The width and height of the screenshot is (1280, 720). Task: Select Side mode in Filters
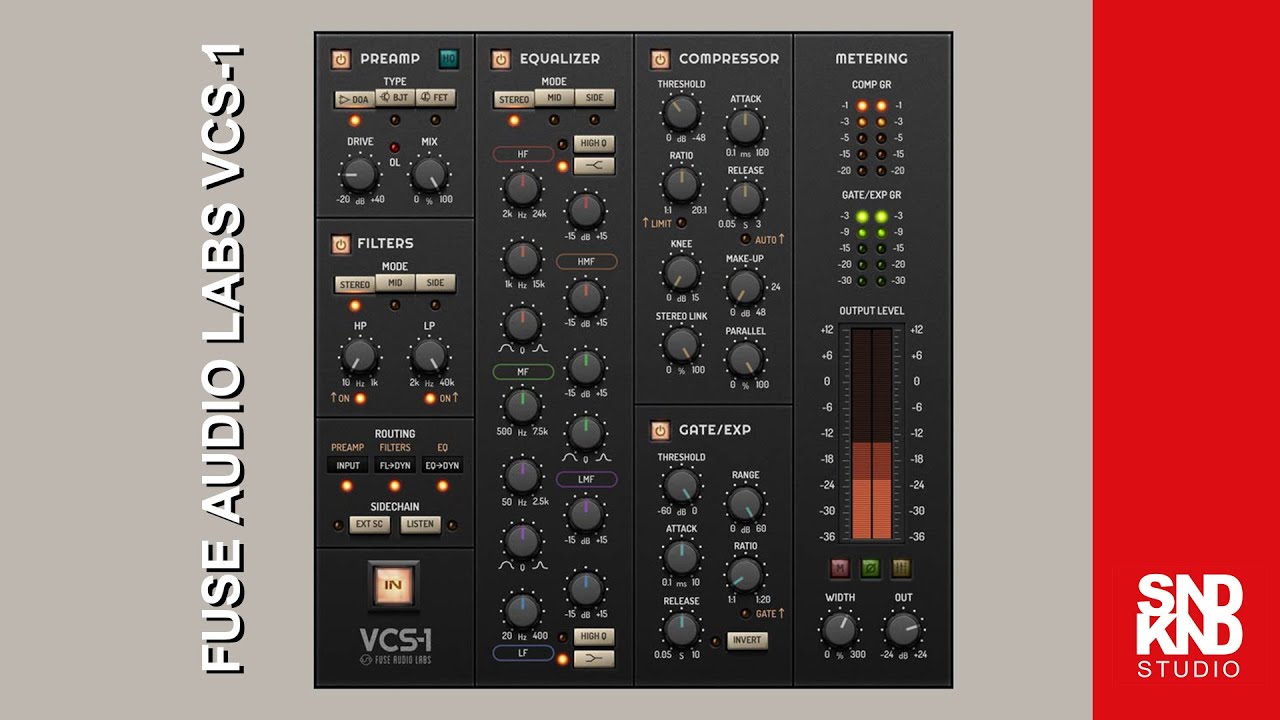point(435,284)
